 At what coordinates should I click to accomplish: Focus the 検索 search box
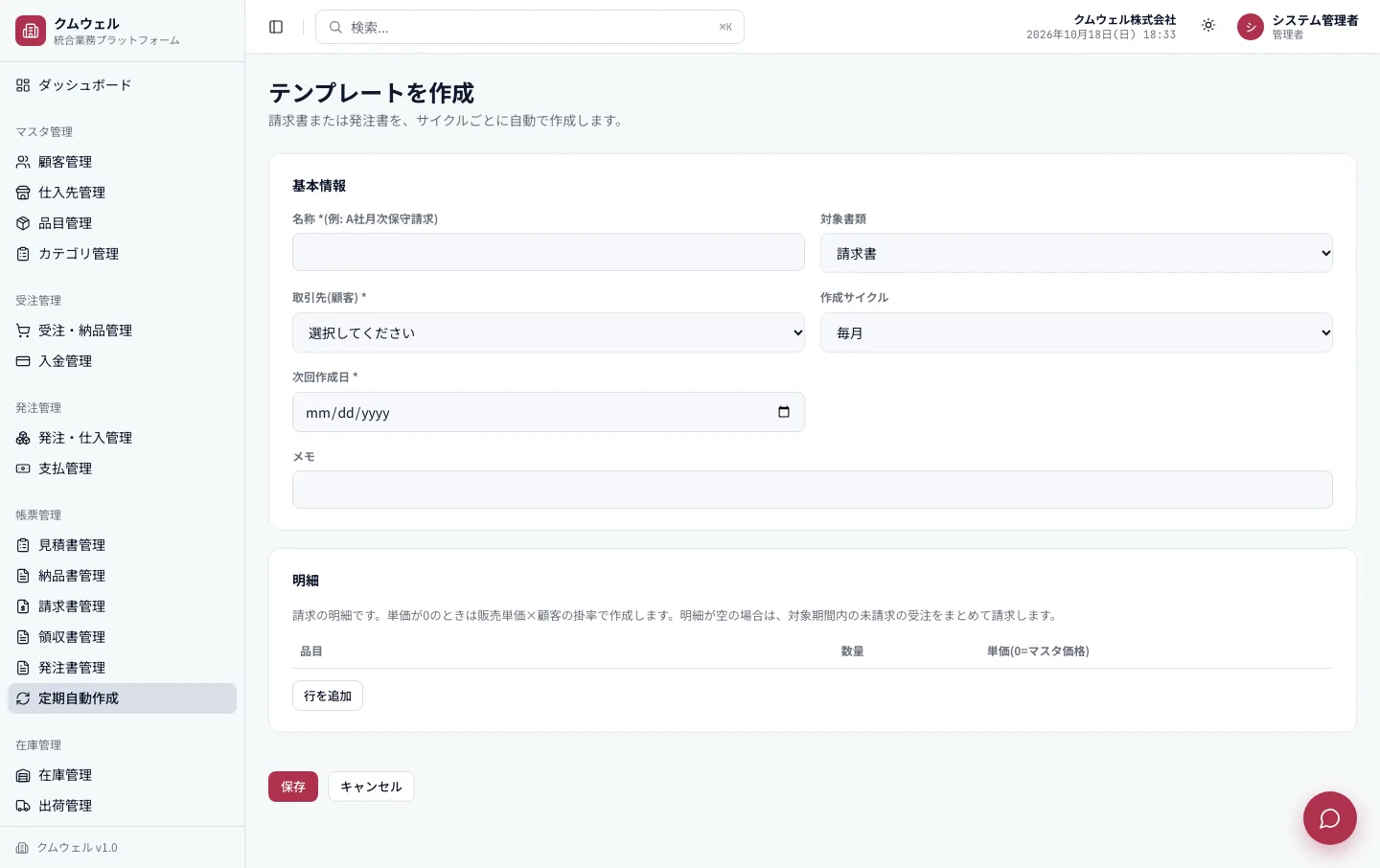530,27
